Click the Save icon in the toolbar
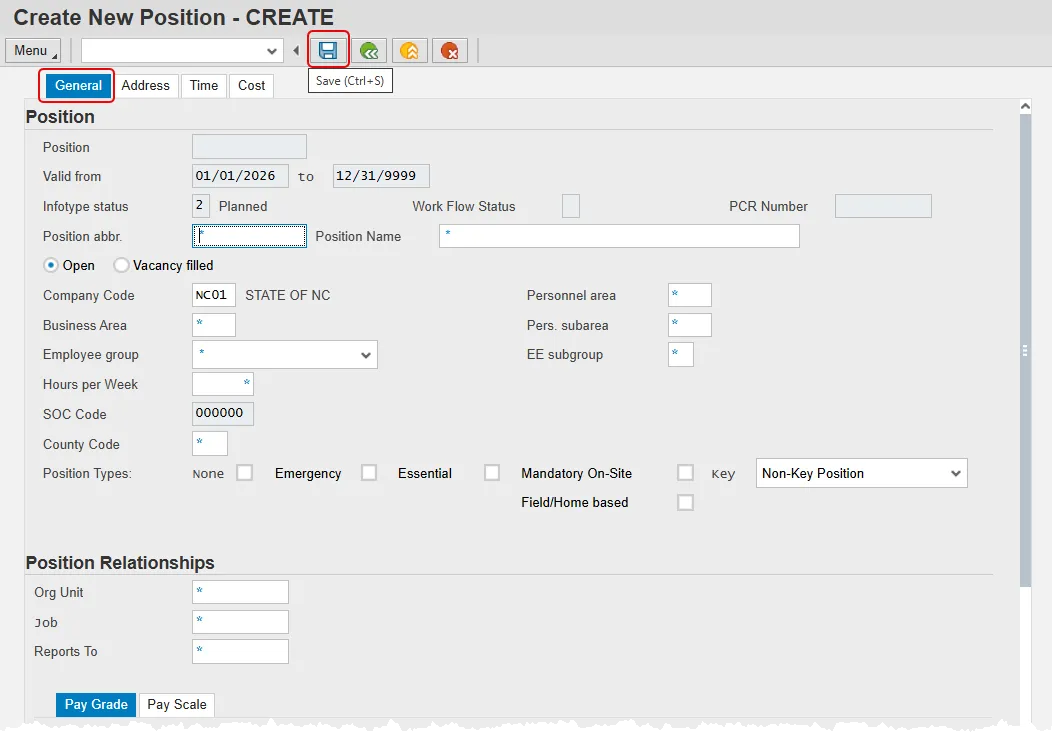 click(x=328, y=50)
